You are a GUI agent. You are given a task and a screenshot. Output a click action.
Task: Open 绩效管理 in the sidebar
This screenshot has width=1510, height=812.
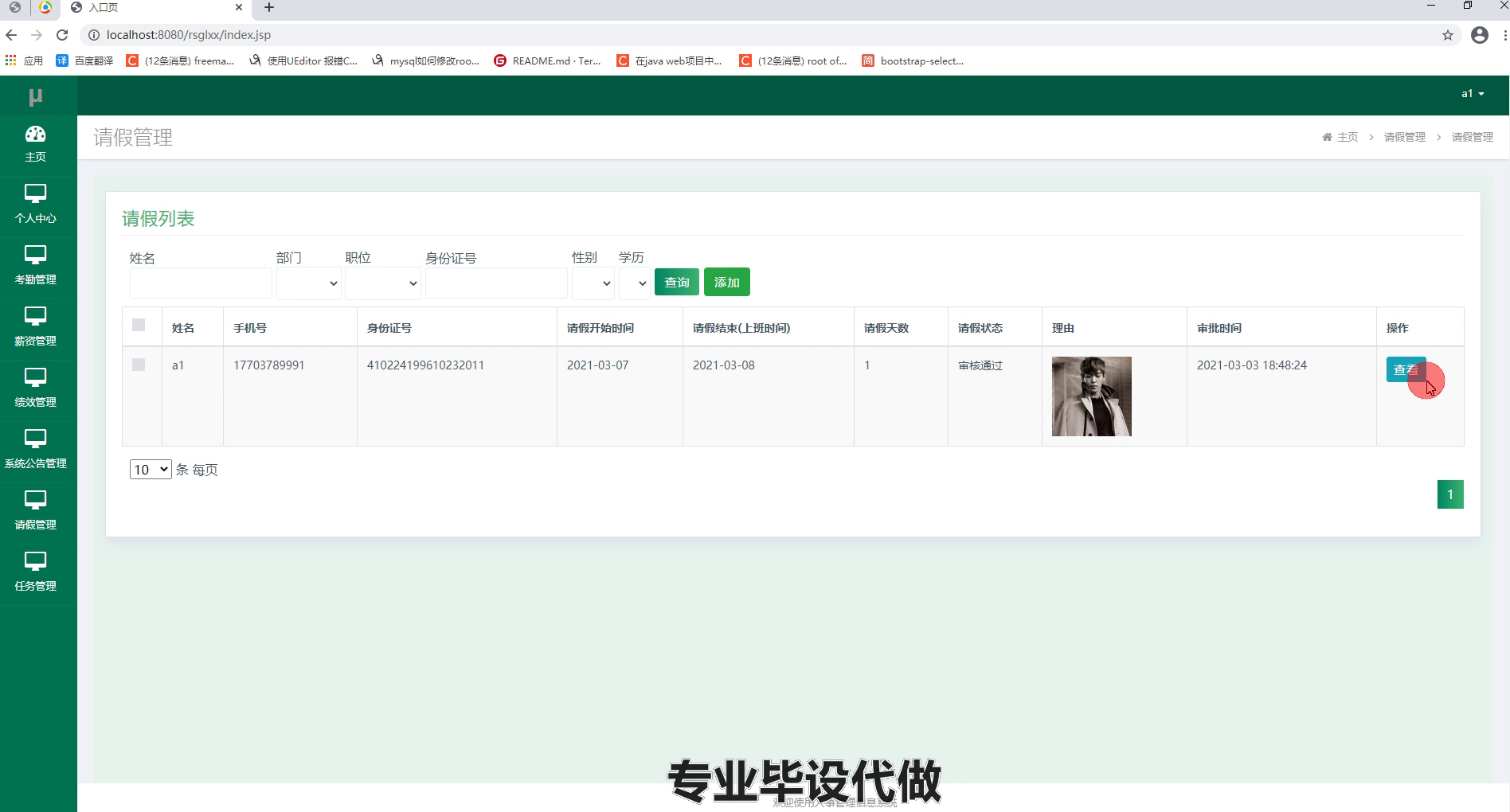pos(35,388)
